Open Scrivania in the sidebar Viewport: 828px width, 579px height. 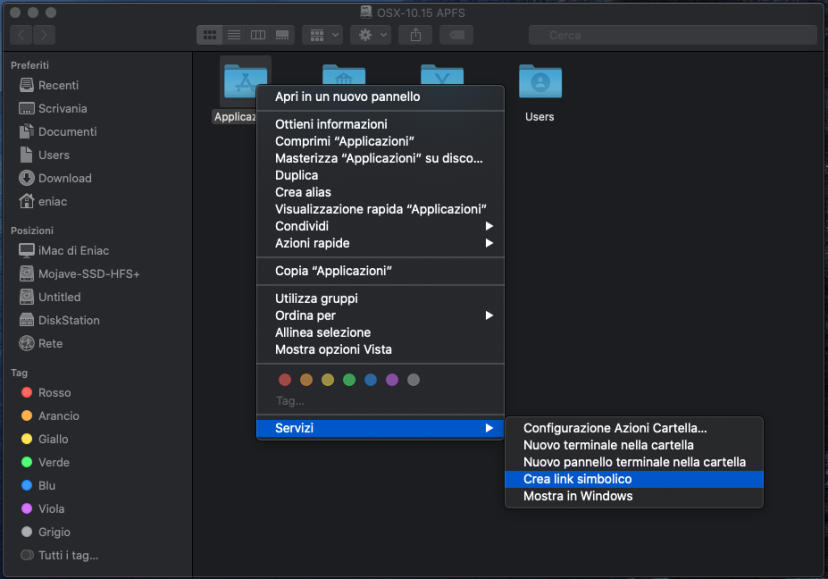[x=53, y=108]
